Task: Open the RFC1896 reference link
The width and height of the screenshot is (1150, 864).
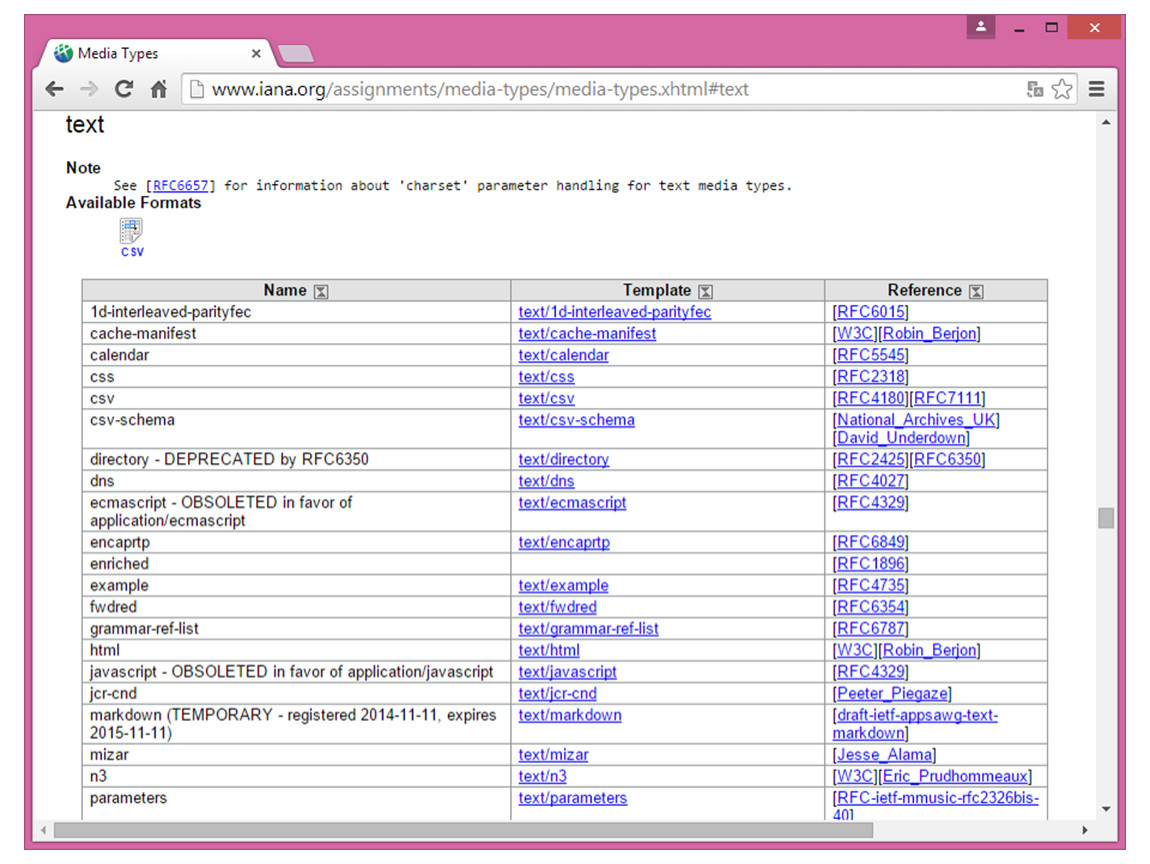Action: click(x=871, y=564)
